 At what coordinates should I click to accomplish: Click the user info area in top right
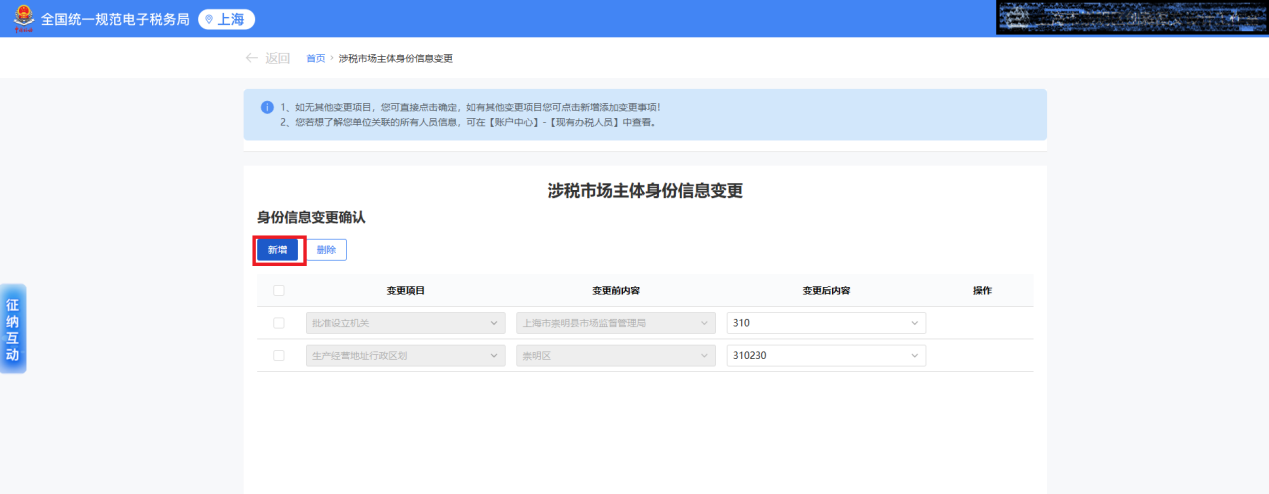pos(1131,18)
